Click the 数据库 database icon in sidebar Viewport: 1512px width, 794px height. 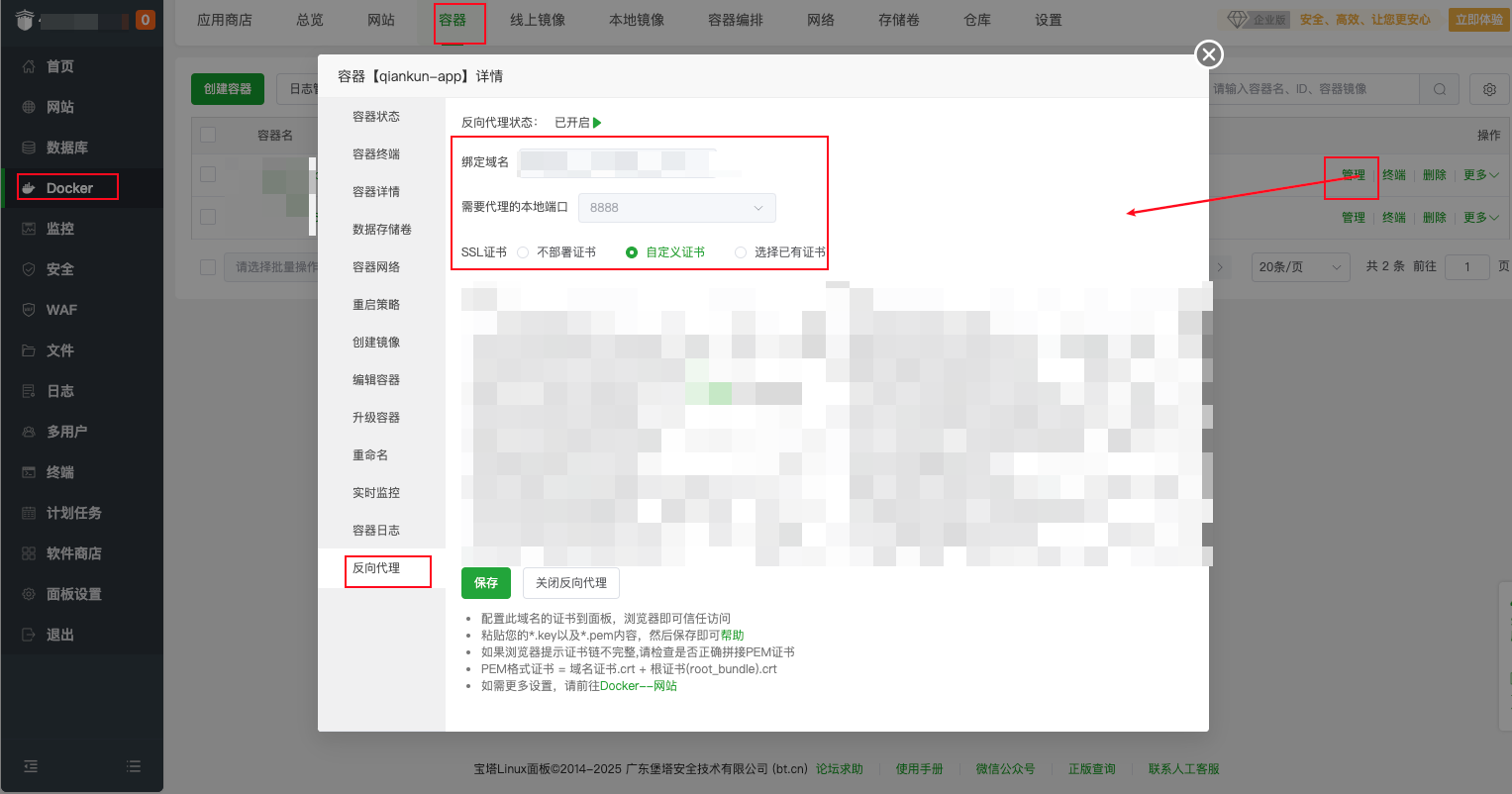[x=29, y=148]
